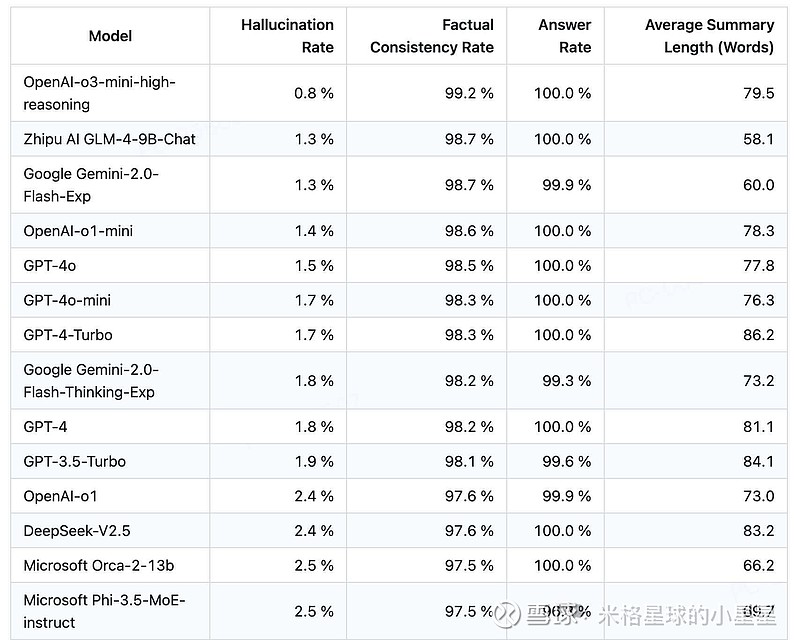The height and width of the screenshot is (640, 800).
Task: Select the GPT-4o model name
Action: click(49, 265)
